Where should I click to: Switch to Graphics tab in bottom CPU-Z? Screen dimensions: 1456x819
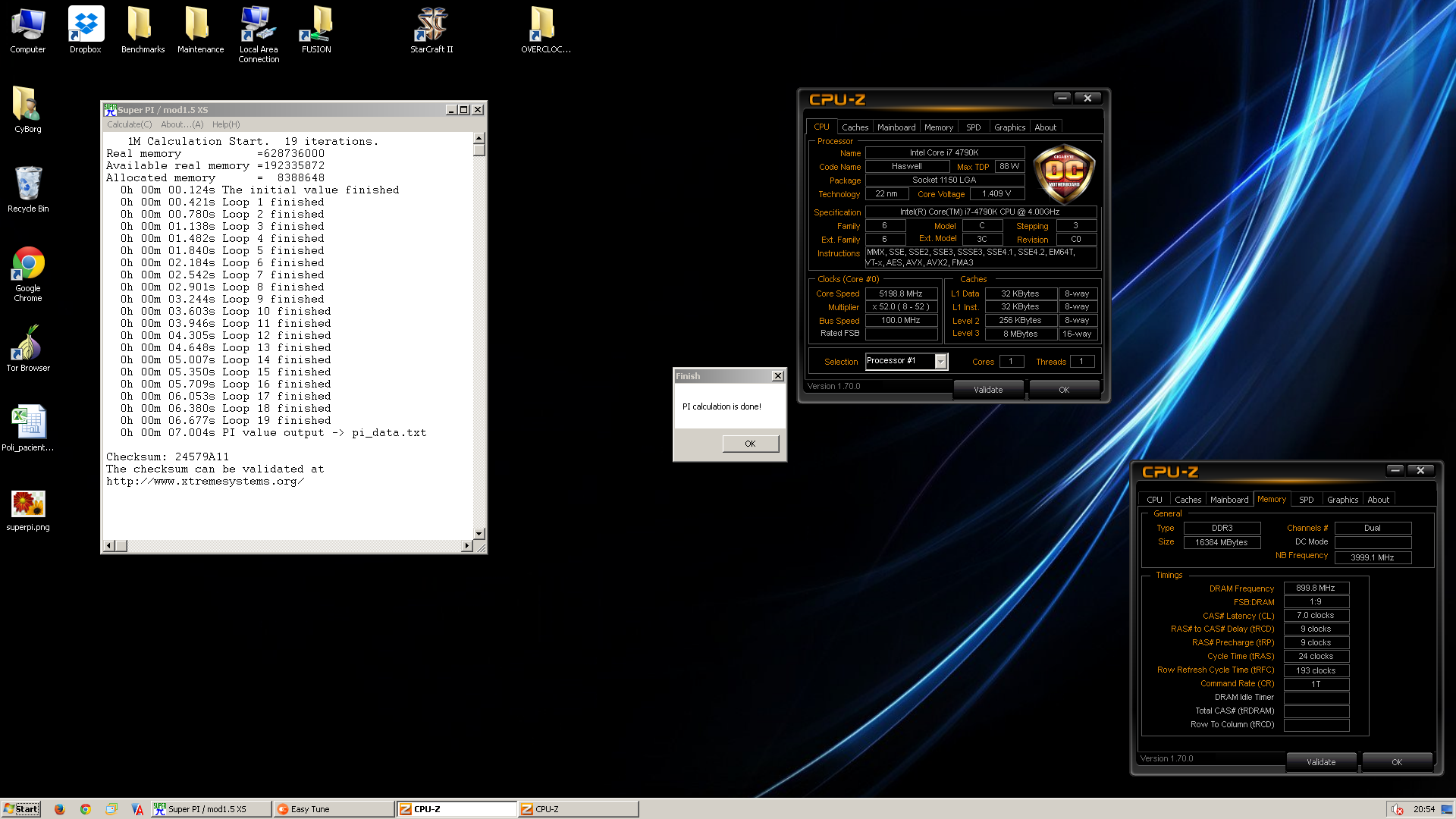(1342, 500)
